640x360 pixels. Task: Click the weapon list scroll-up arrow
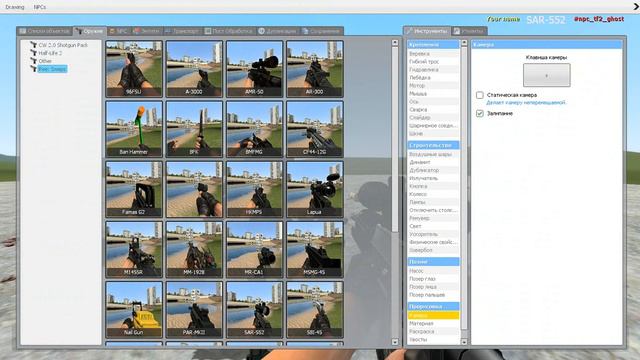point(395,42)
